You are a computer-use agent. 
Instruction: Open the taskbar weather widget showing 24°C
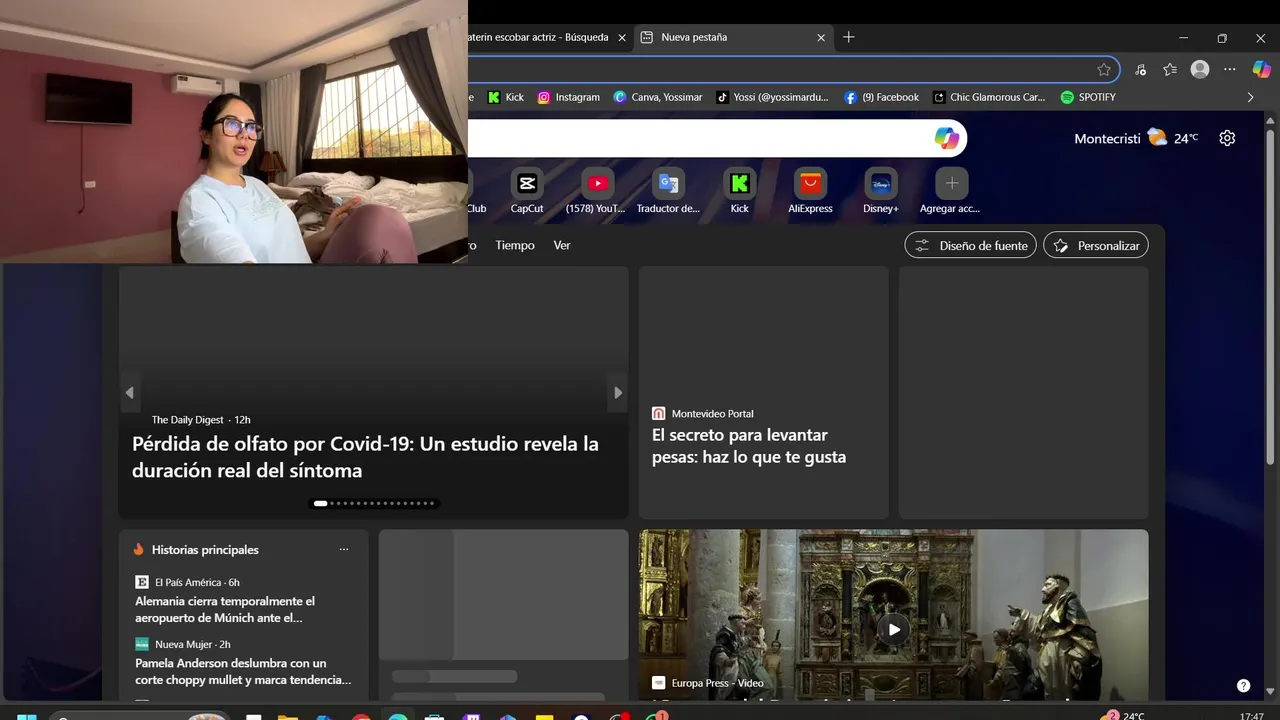pyautogui.click(x=1123, y=715)
